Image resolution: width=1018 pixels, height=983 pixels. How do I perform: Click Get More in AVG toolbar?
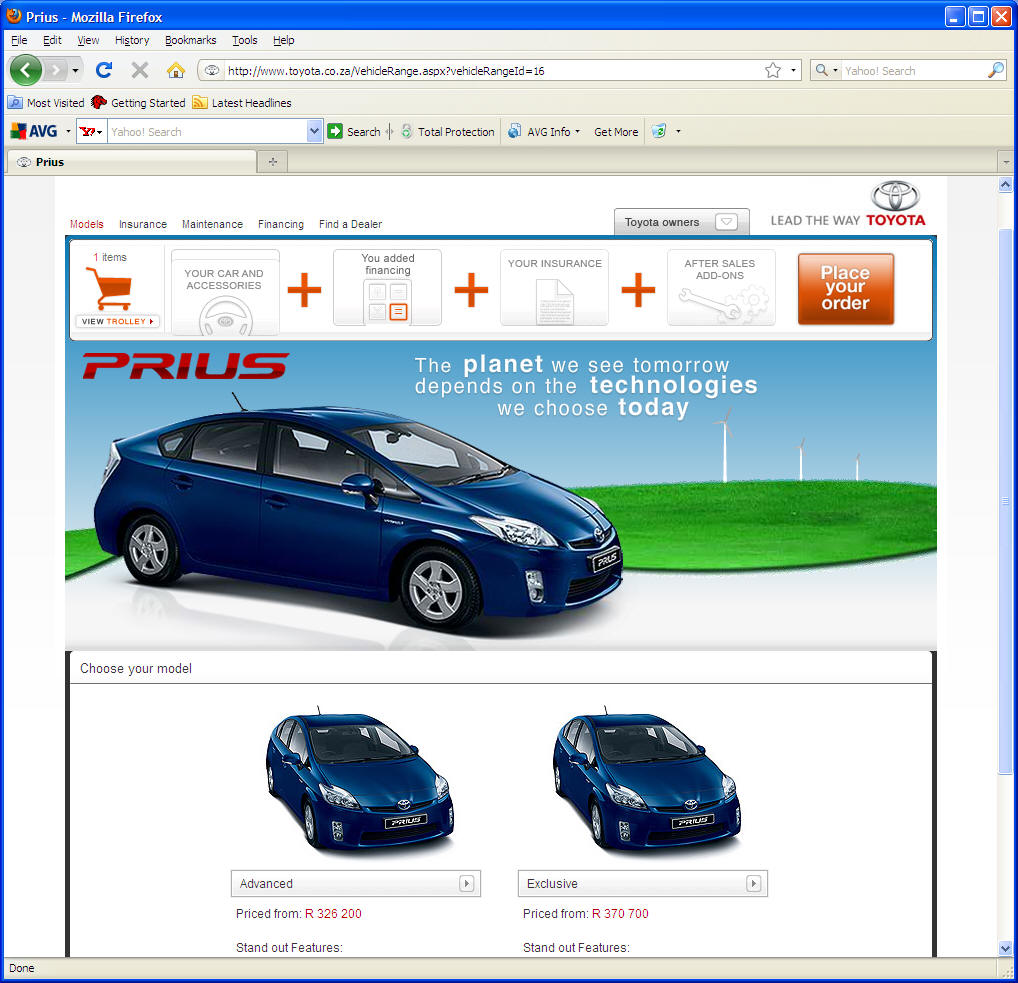(616, 132)
